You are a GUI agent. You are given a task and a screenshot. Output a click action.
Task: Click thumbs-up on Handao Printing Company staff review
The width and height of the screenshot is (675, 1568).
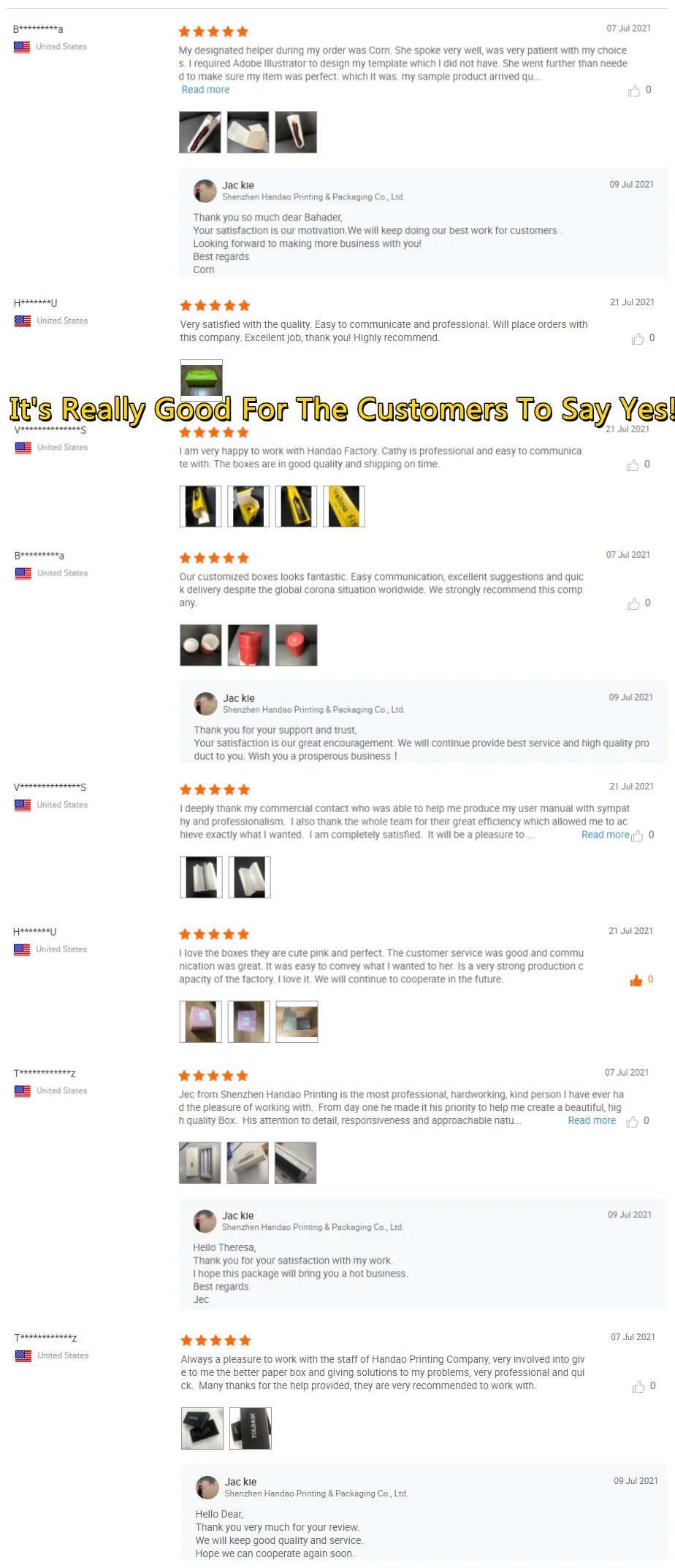pos(638,1386)
